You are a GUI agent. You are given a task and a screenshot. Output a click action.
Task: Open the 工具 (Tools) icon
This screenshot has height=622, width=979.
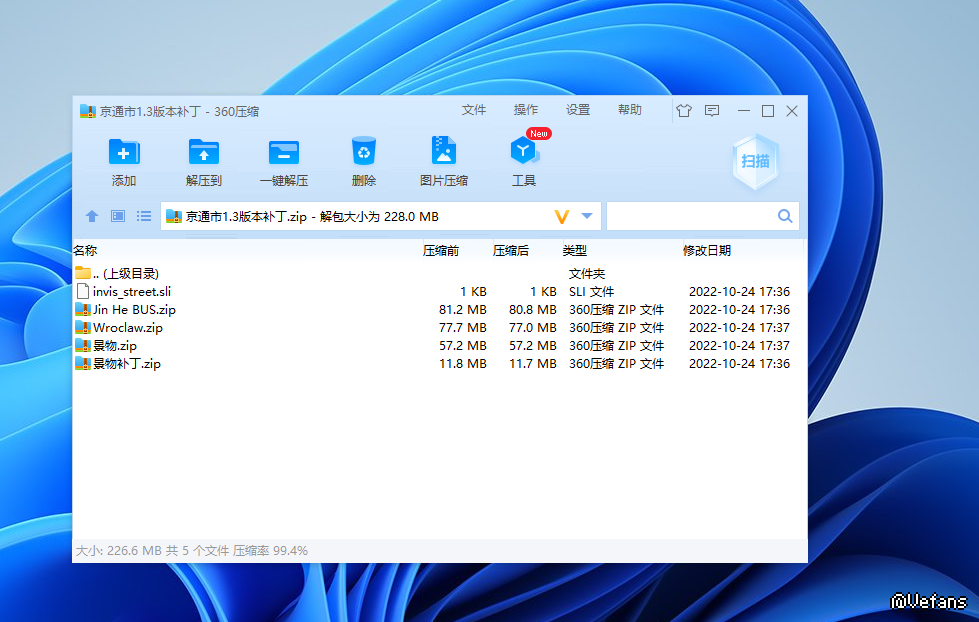(524, 152)
